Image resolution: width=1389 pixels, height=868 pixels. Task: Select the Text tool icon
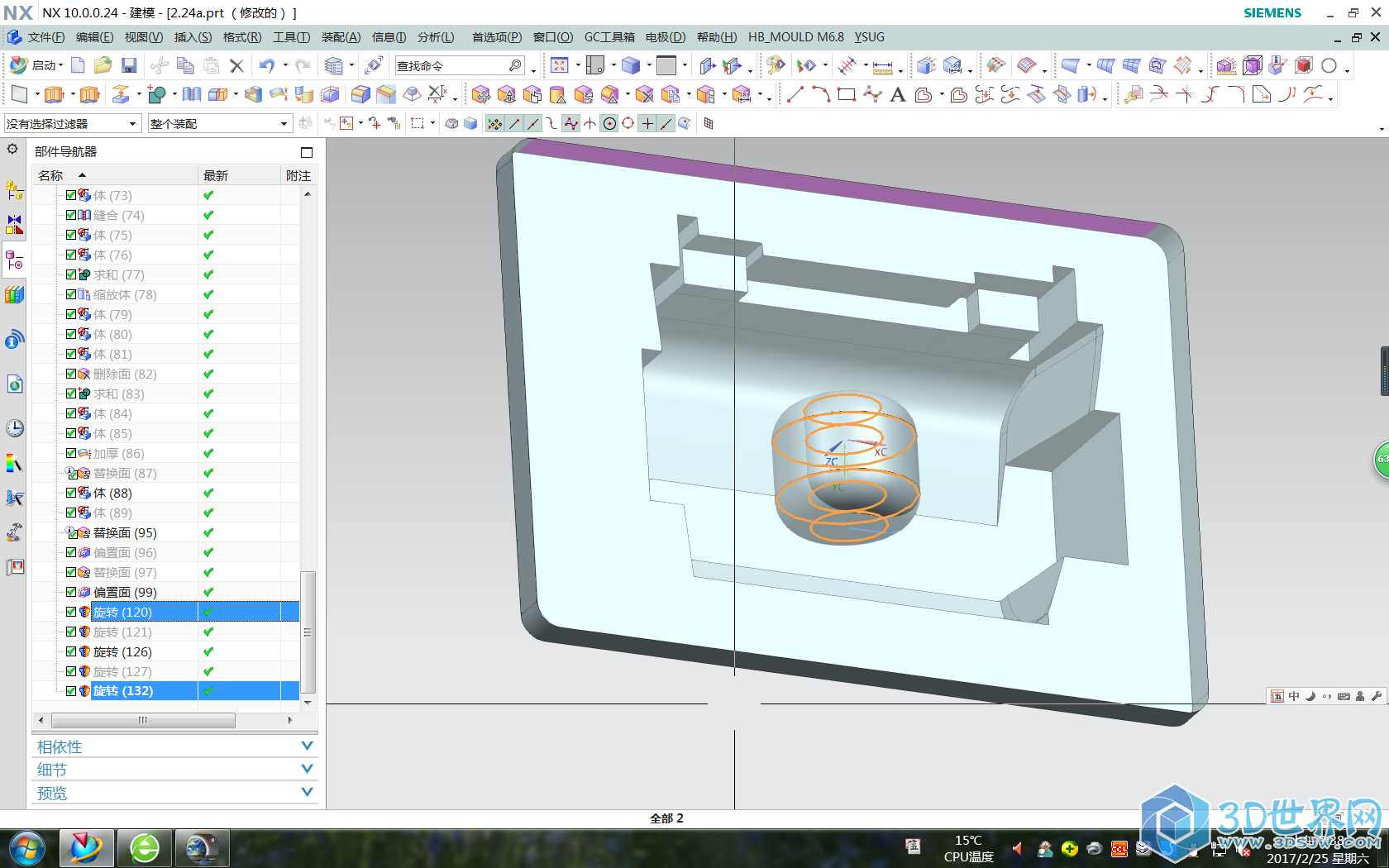click(898, 94)
